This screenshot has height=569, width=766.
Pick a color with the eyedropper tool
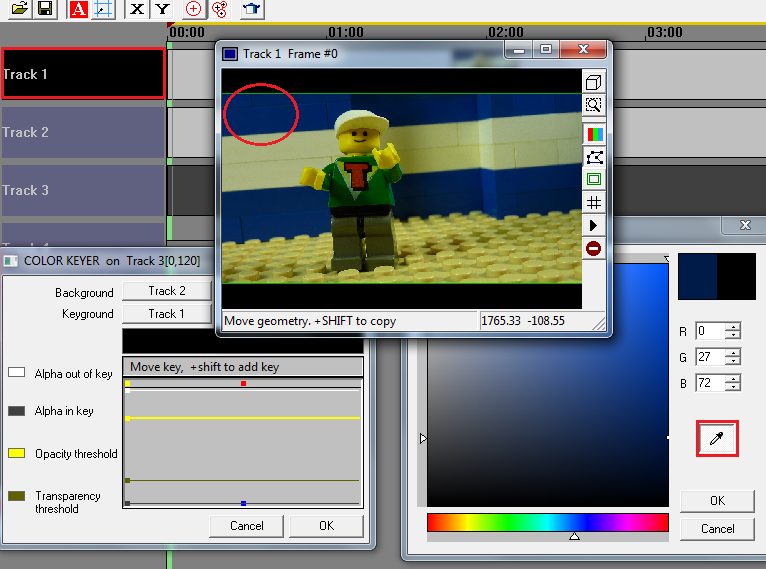click(717, 438)
